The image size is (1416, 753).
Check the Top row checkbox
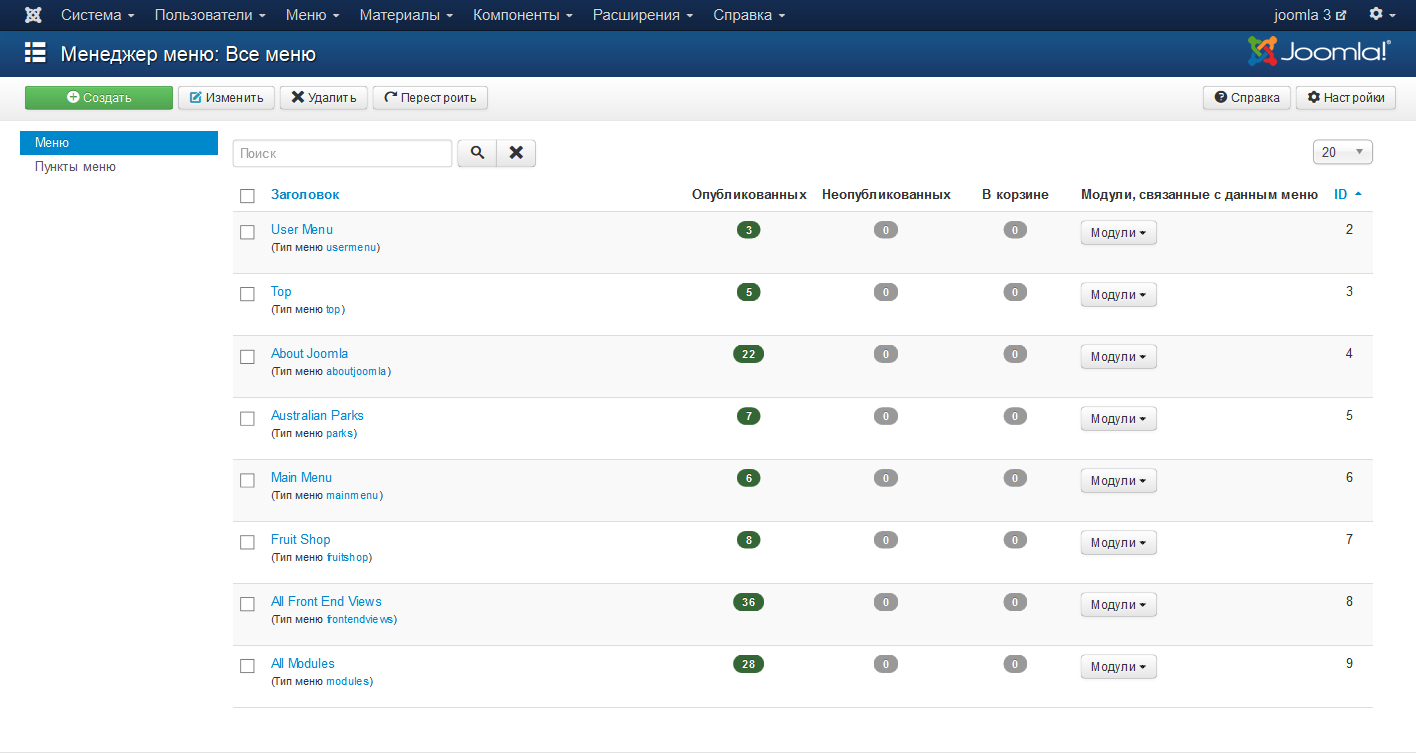[247, 294]
